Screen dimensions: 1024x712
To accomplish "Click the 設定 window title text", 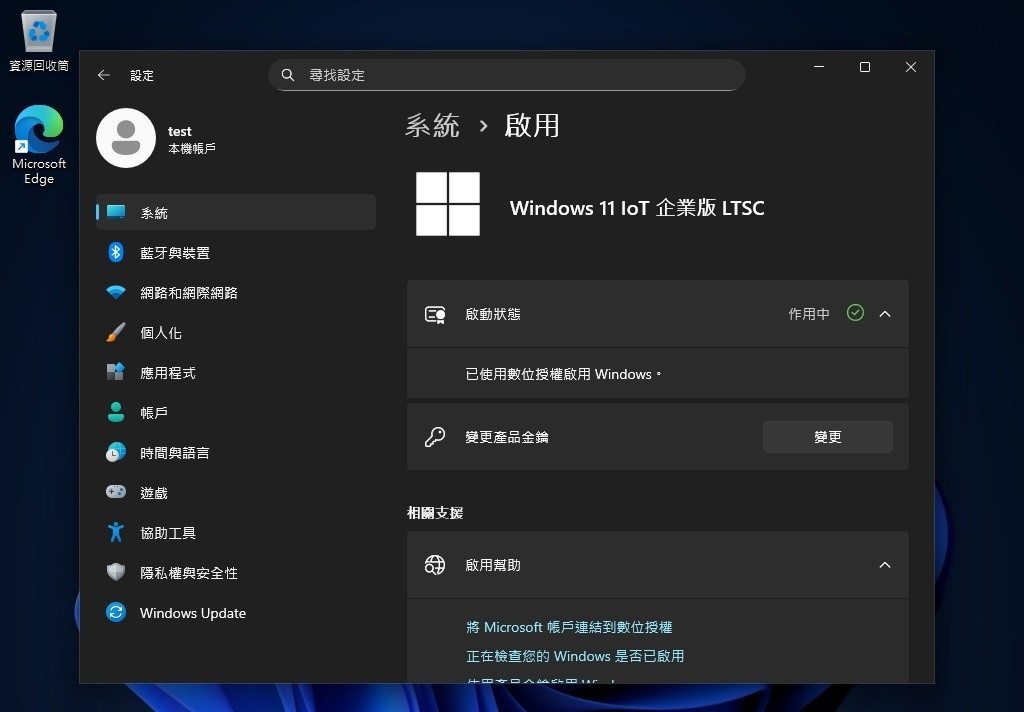I will coord(142,75).
